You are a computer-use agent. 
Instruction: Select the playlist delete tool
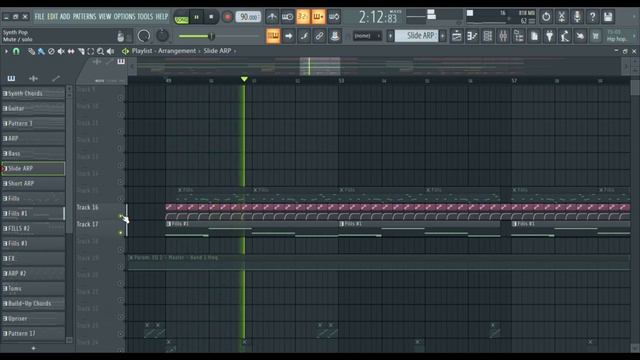(51, 51)
